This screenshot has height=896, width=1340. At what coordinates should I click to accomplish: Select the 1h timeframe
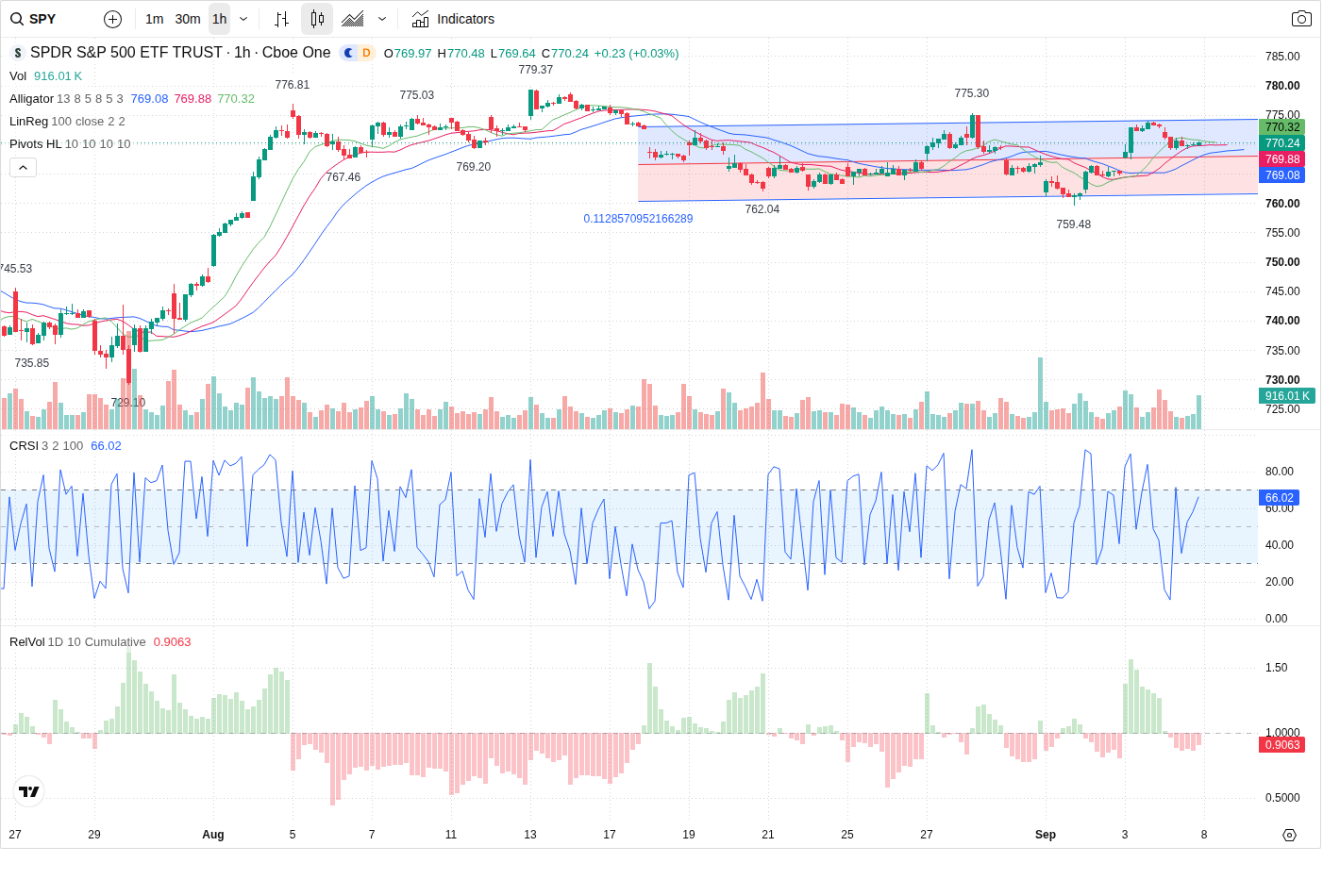(x=220, y=19)
